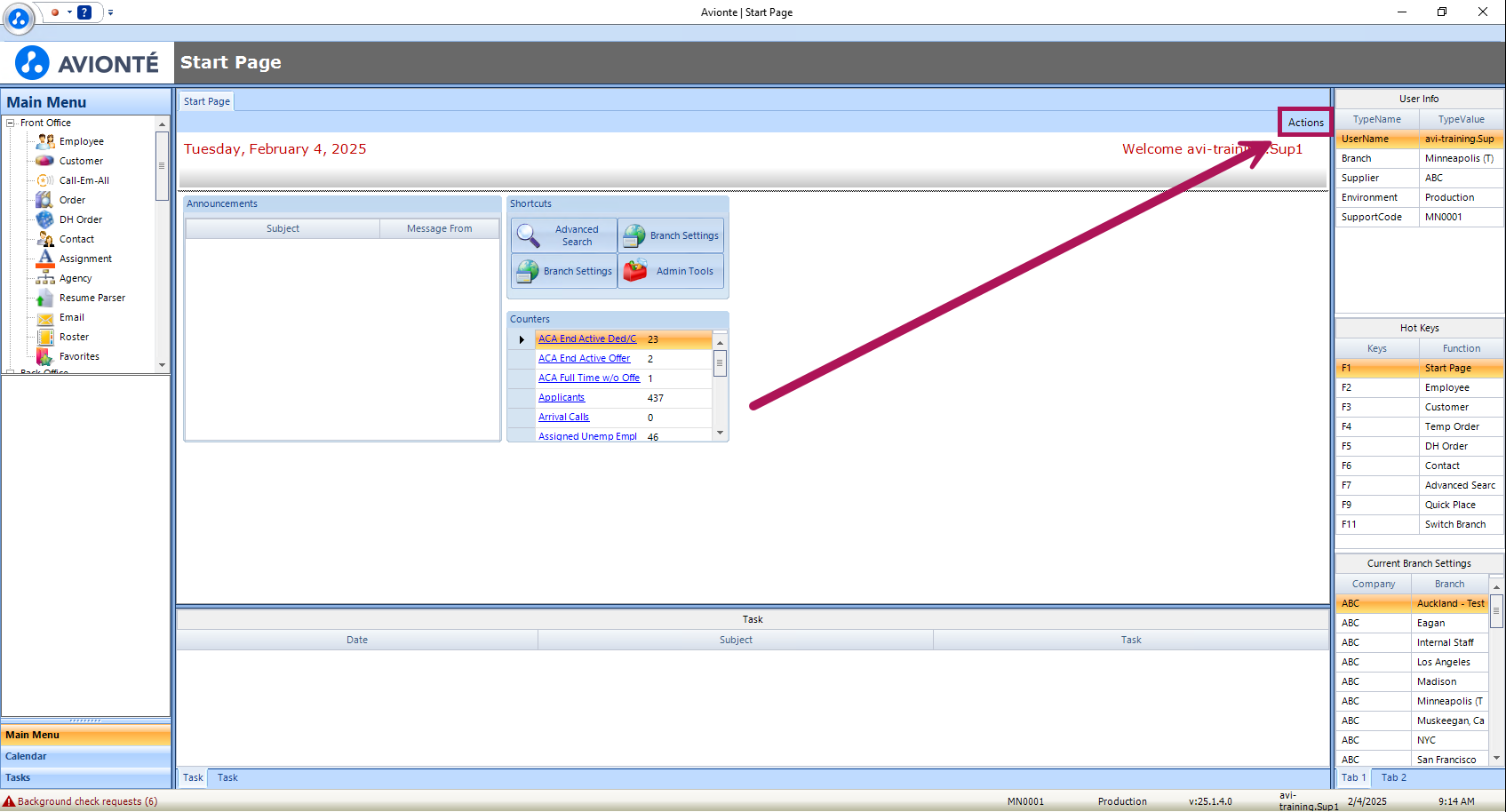Open ACA Full Time w/o Offe link

point(589,378)
